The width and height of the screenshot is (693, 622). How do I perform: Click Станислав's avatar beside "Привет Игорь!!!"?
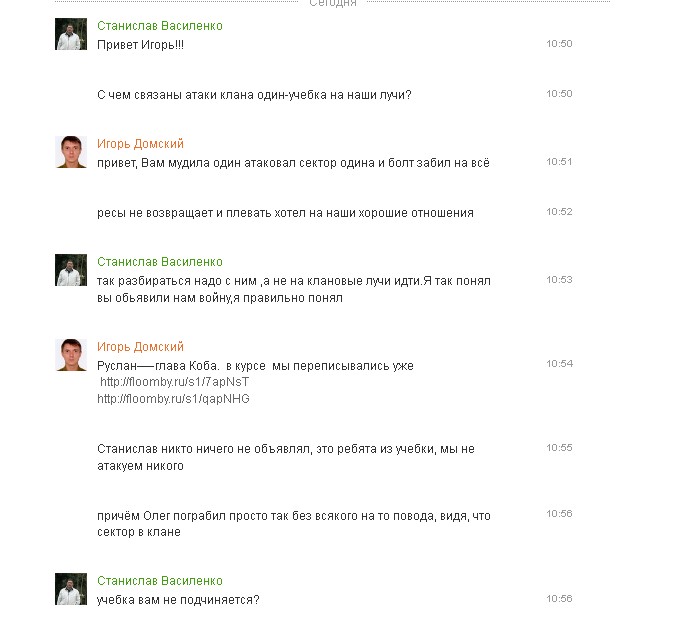tap(70, 34)
